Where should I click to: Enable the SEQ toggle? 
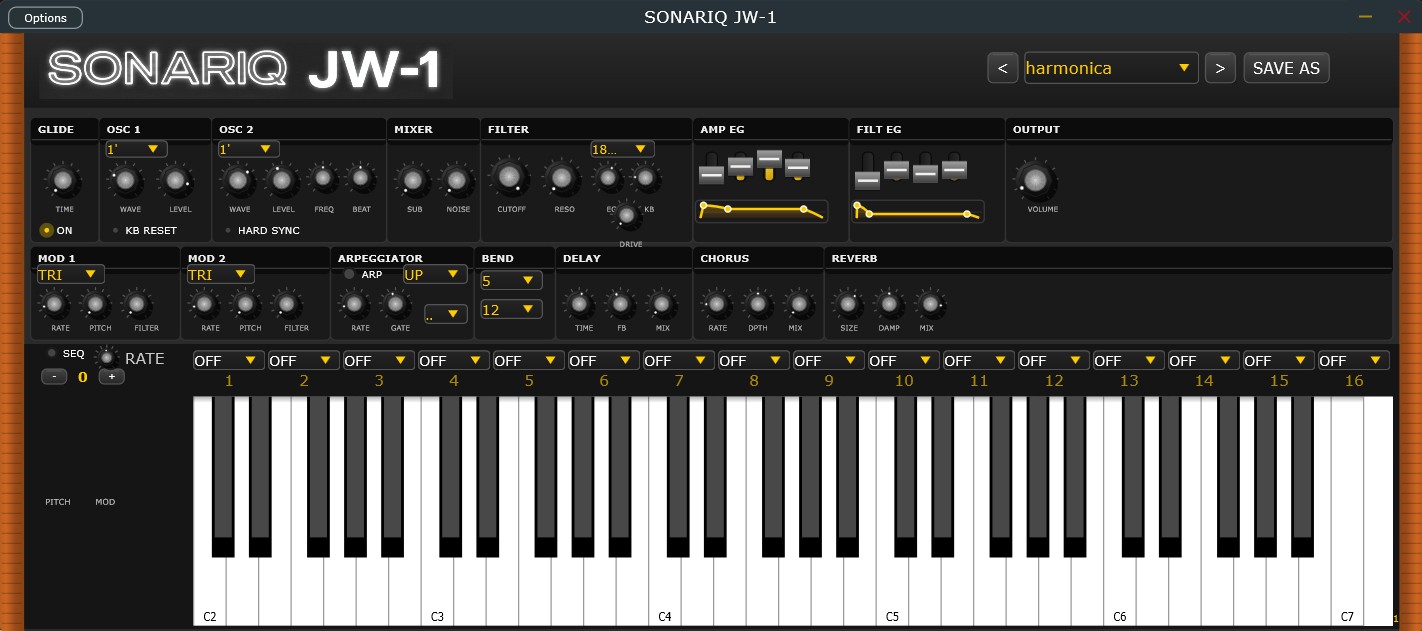52,353
